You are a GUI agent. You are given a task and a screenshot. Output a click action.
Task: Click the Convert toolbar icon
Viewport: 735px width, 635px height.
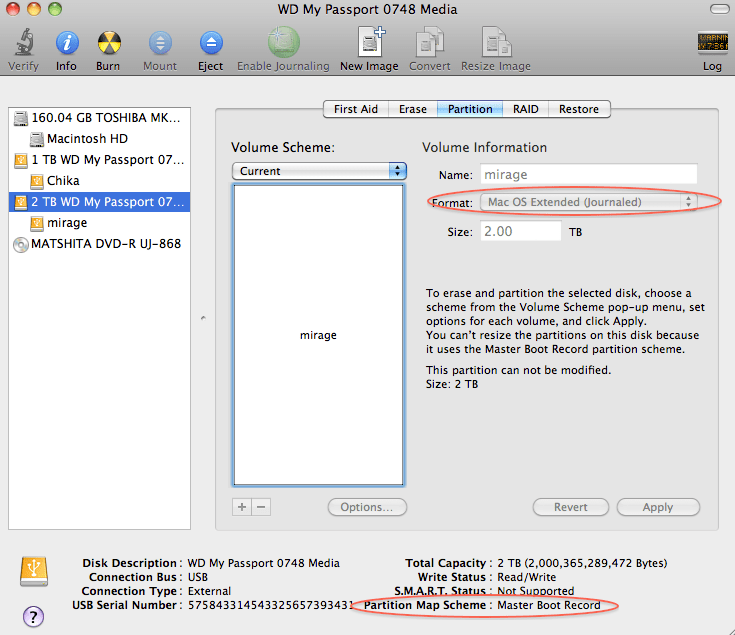point(429,42)
